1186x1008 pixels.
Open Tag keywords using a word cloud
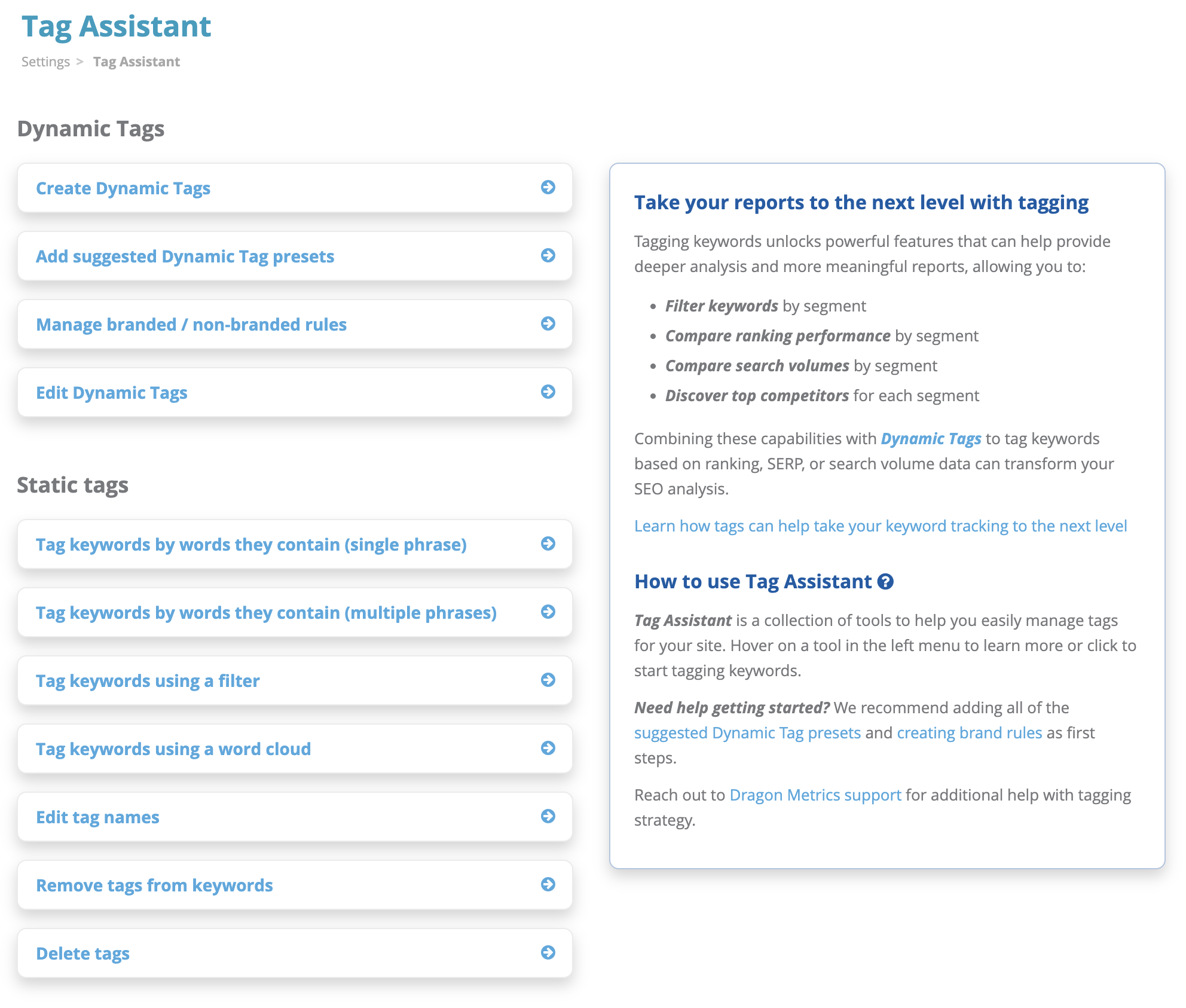[173, 749]
